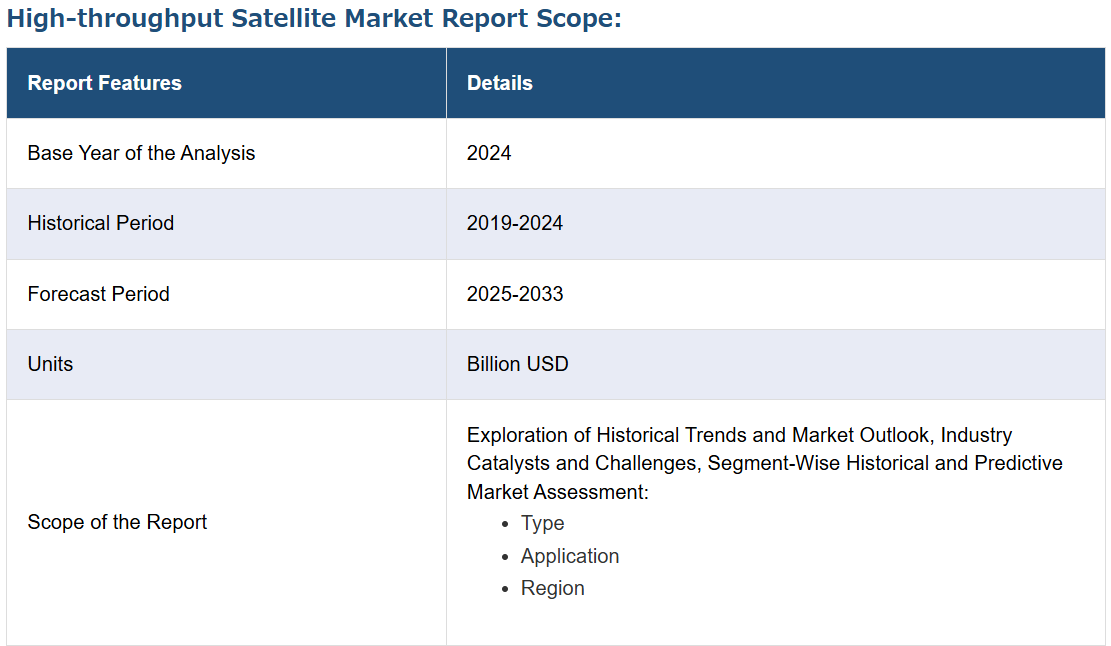This screenshot has width=1111, height=646.
Task: Select the 'Forecast Period' row label
Action: coord(98,294)
